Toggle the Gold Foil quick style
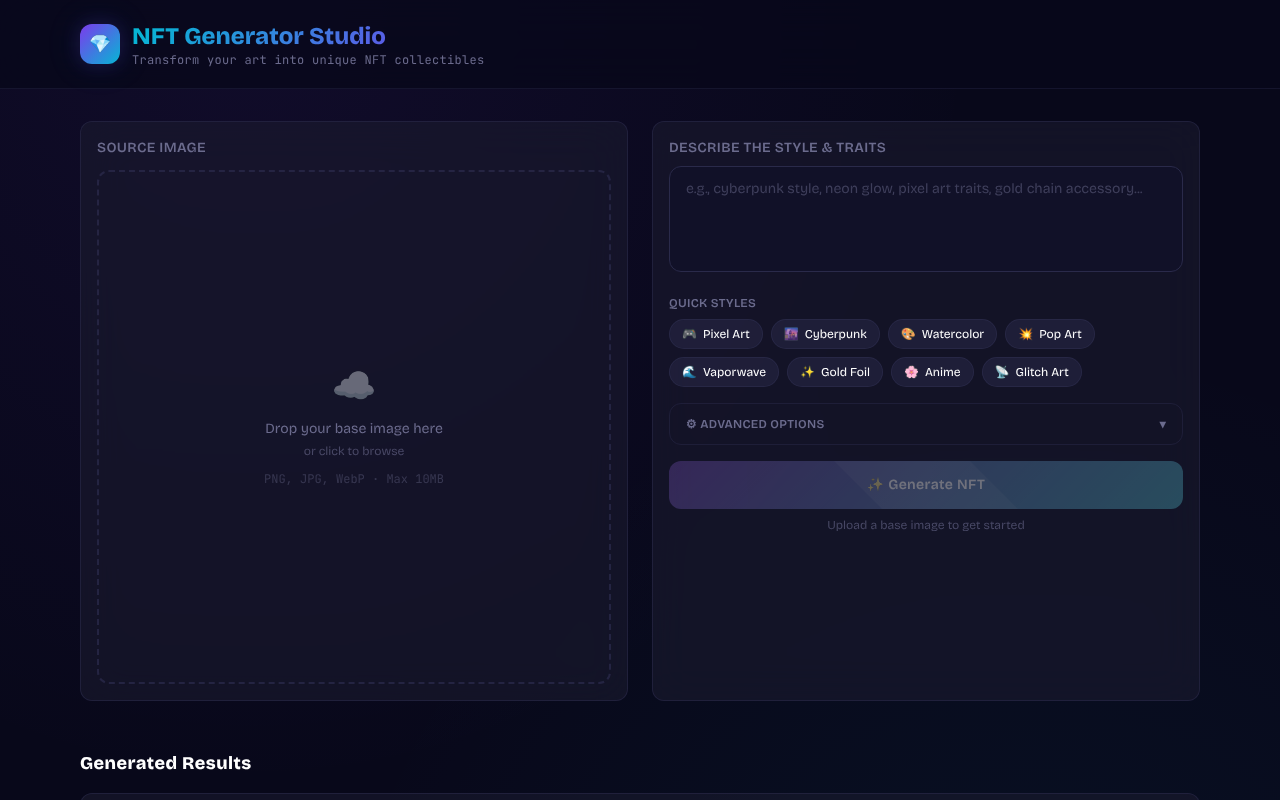The height and width of the screenshot is (800, 1280). click(x=834, y=371)
